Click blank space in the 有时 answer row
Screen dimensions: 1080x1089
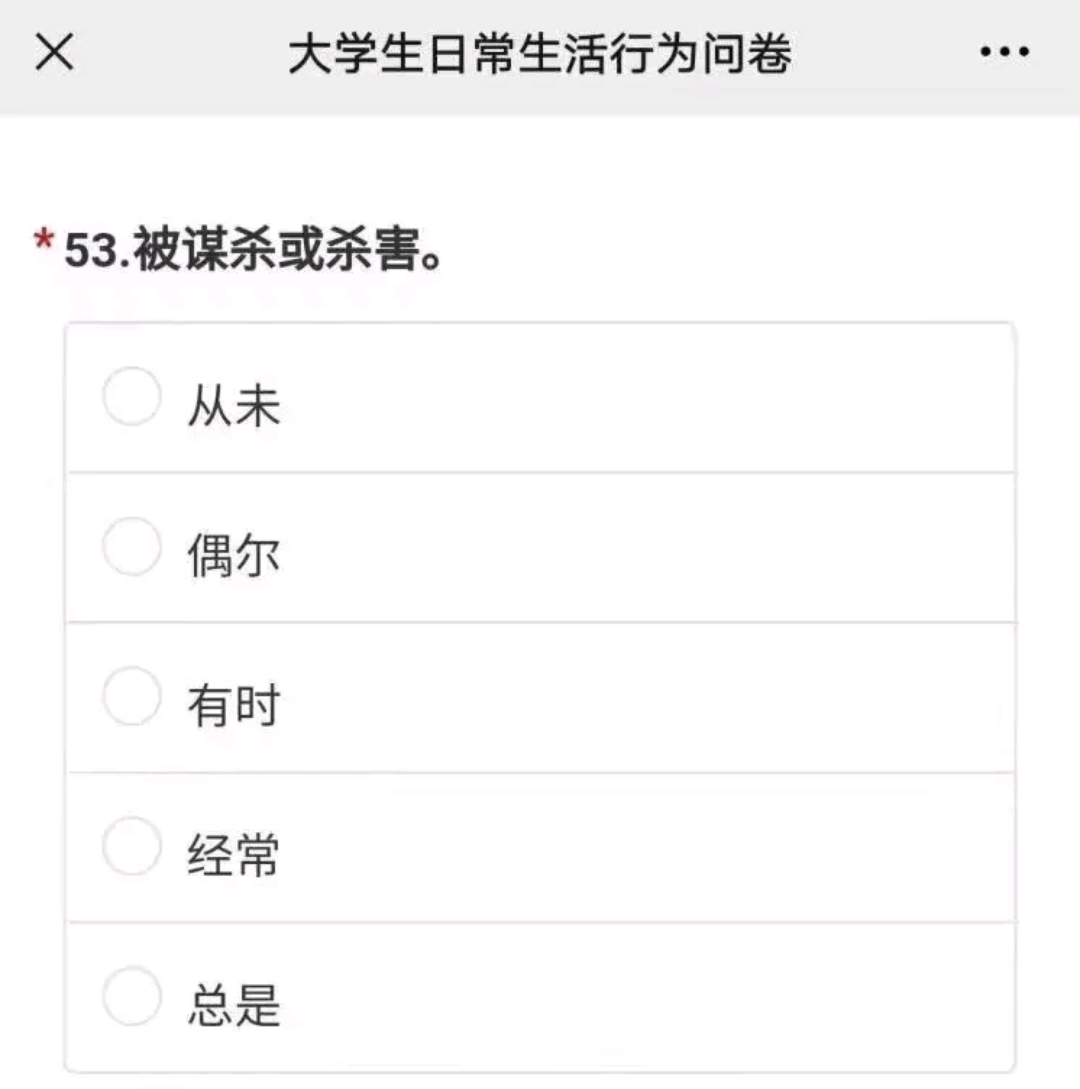(650, 698)
